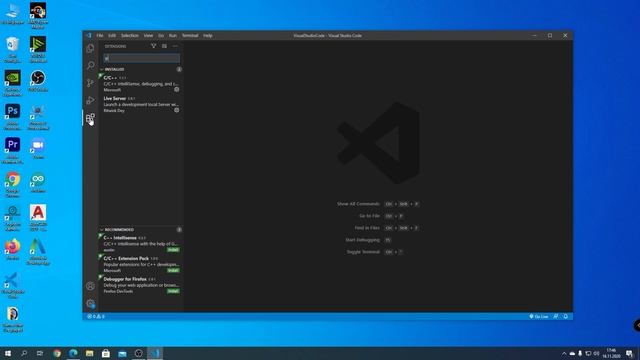
Task: Click the VS Code logo in title bar
Action: click(89, 36)
